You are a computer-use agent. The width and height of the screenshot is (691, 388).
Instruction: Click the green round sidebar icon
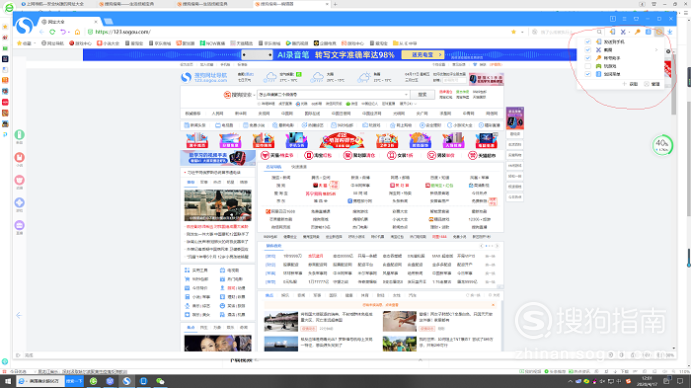19,134
